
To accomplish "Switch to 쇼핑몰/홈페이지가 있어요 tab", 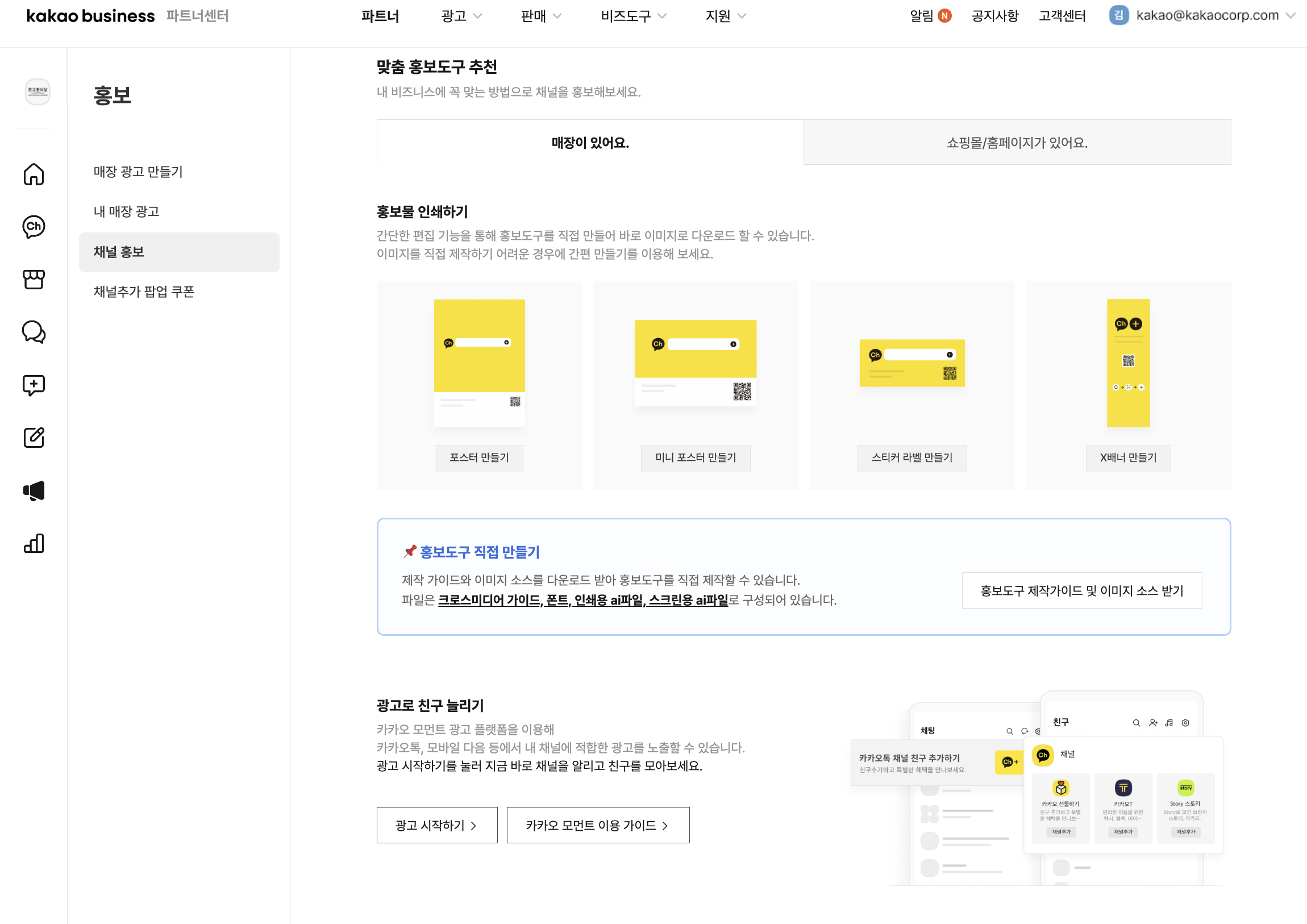I will coord(1017,142).
